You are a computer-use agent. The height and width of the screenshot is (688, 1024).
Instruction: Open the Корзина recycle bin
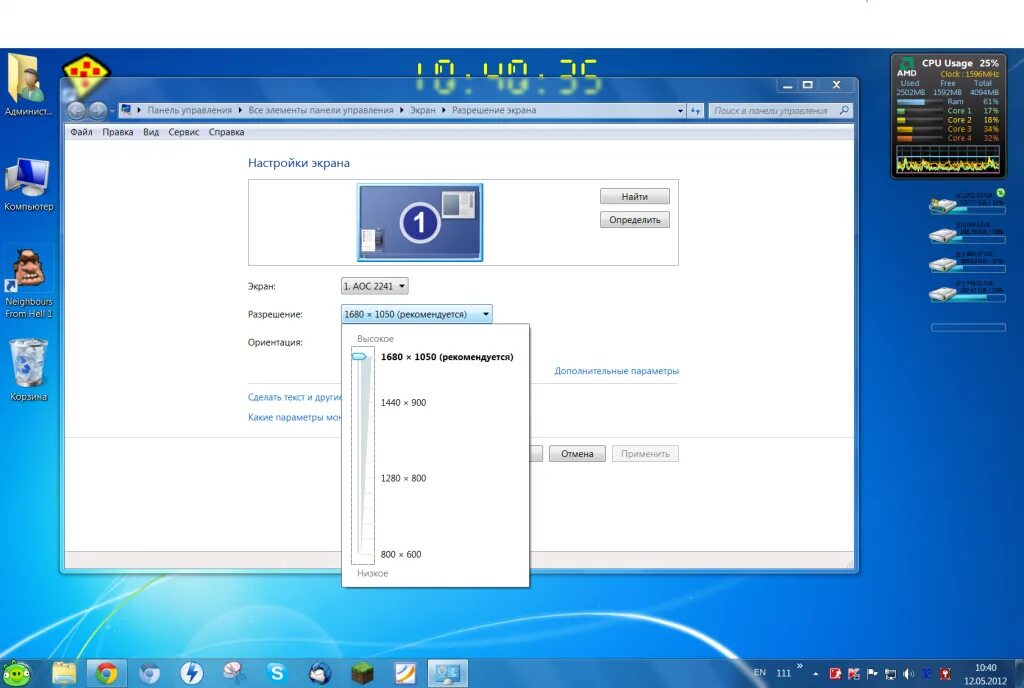point(28,369)
